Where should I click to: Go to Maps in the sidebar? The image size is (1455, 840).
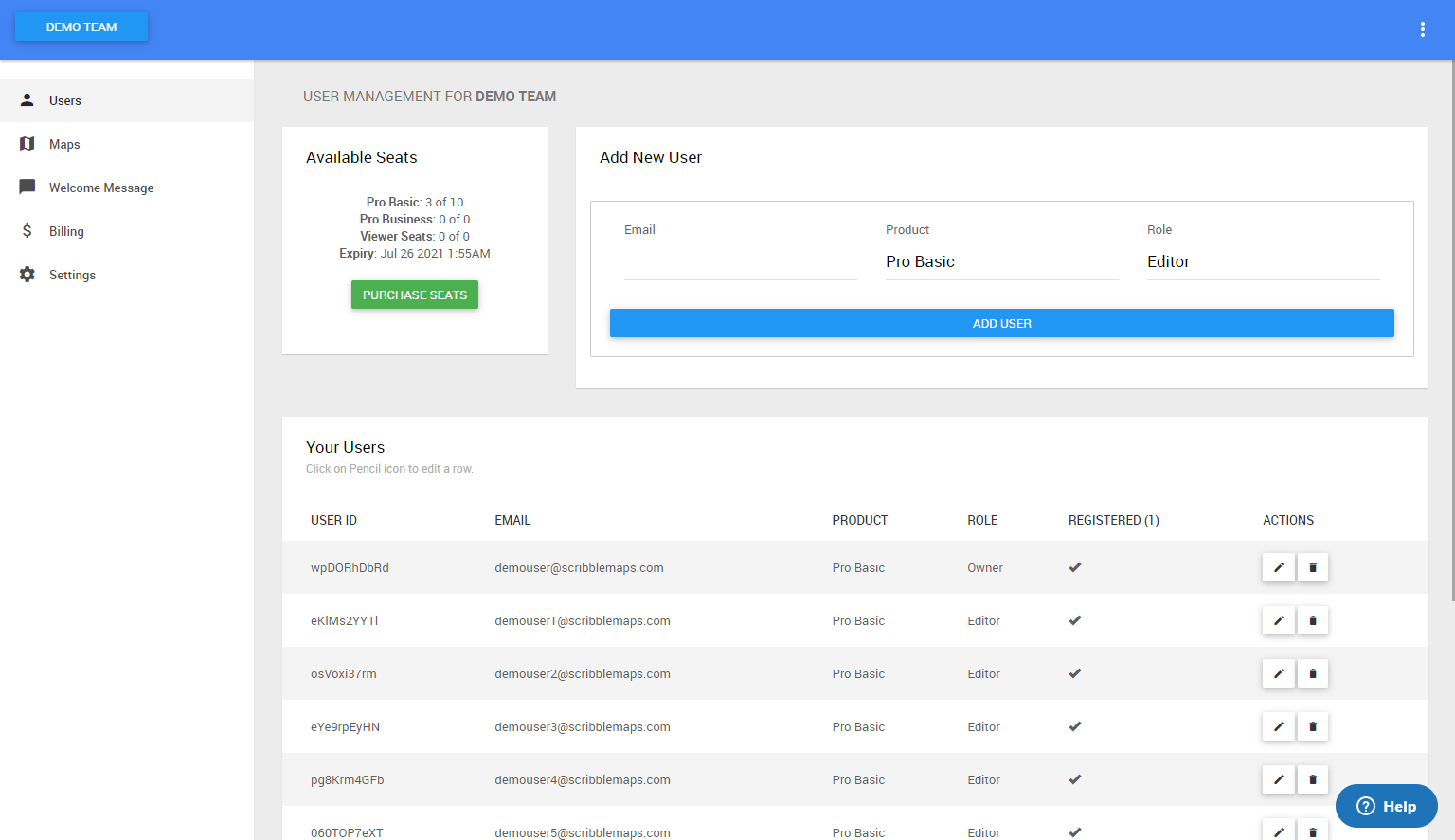64,144
